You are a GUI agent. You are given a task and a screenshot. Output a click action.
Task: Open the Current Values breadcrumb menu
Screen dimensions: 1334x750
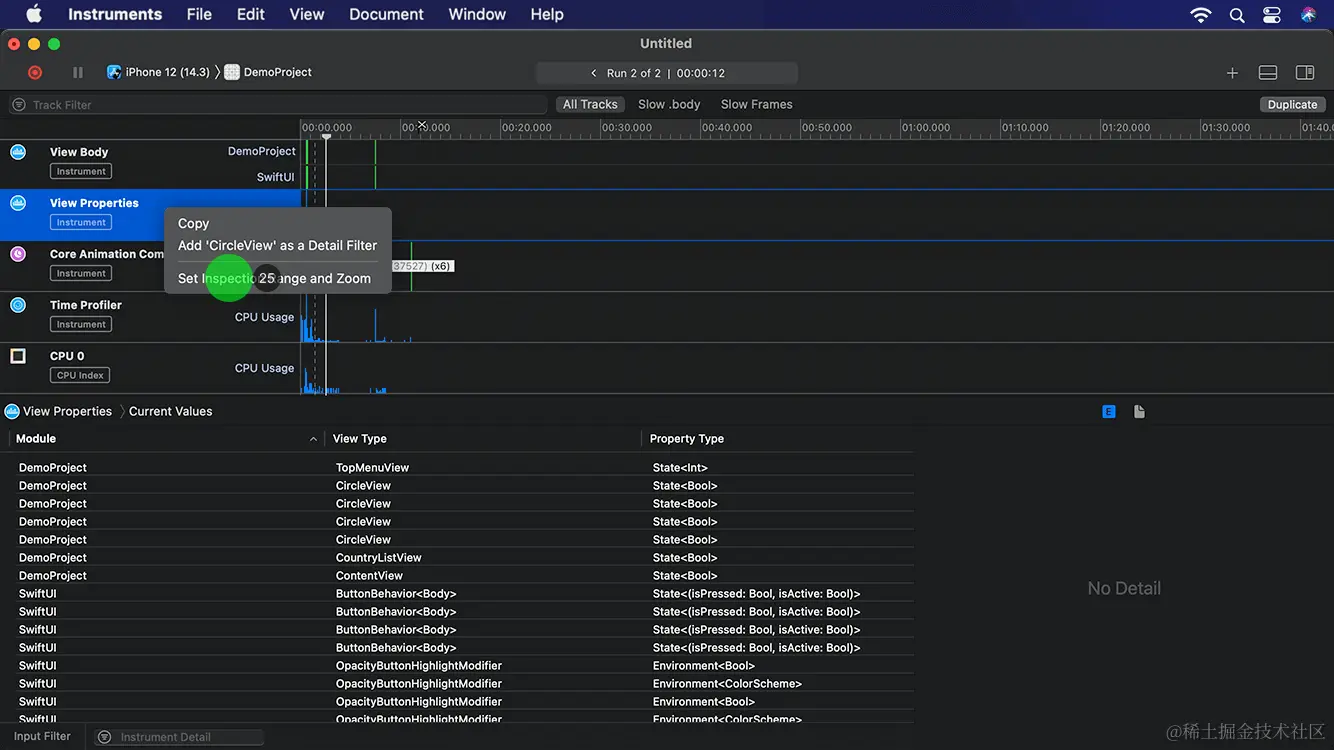[171, 411]
